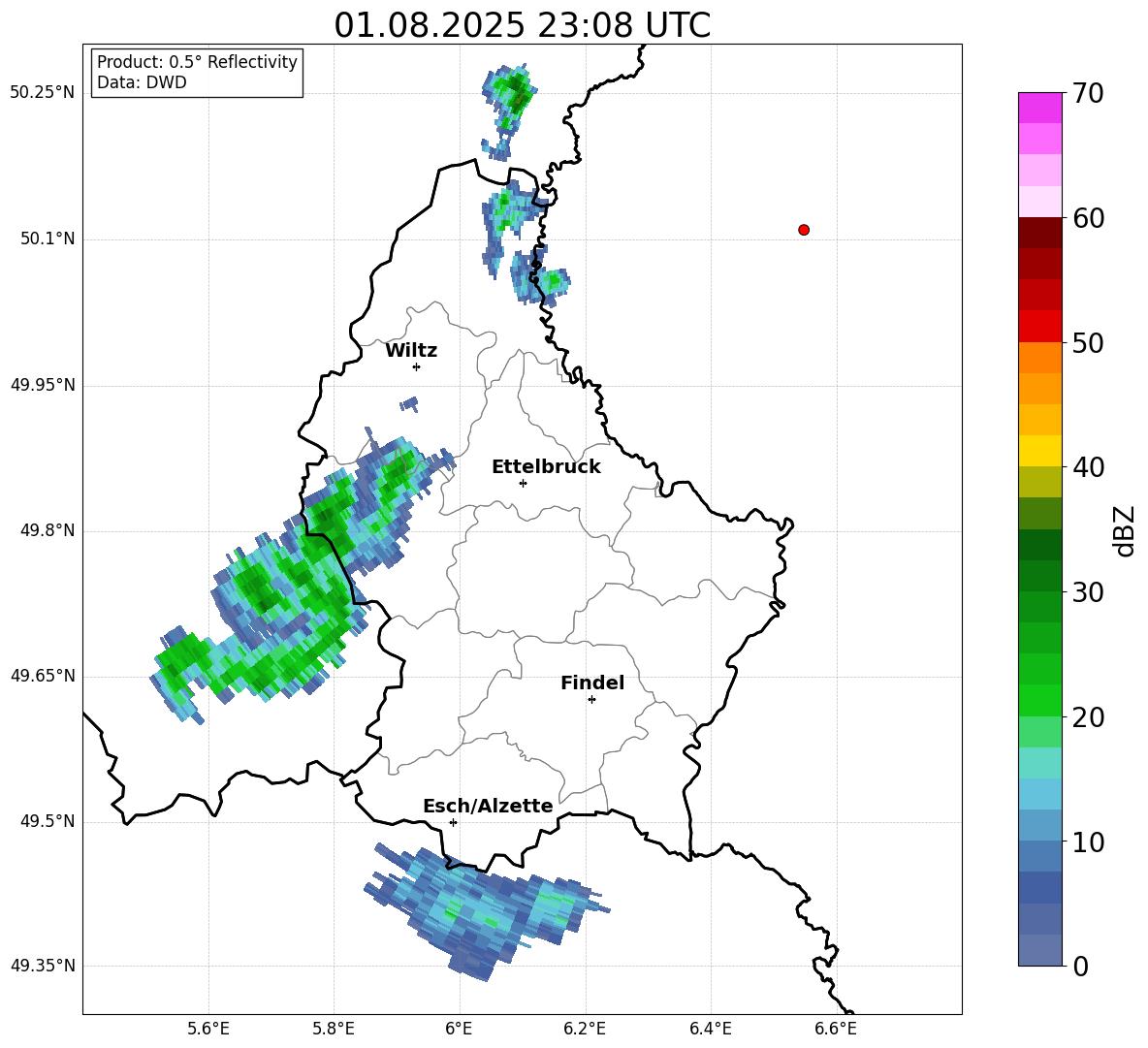This screenshot has height=1048, width=1148.
Task: Click the 20 value on the colorbar
Action: click(1088, 717)
